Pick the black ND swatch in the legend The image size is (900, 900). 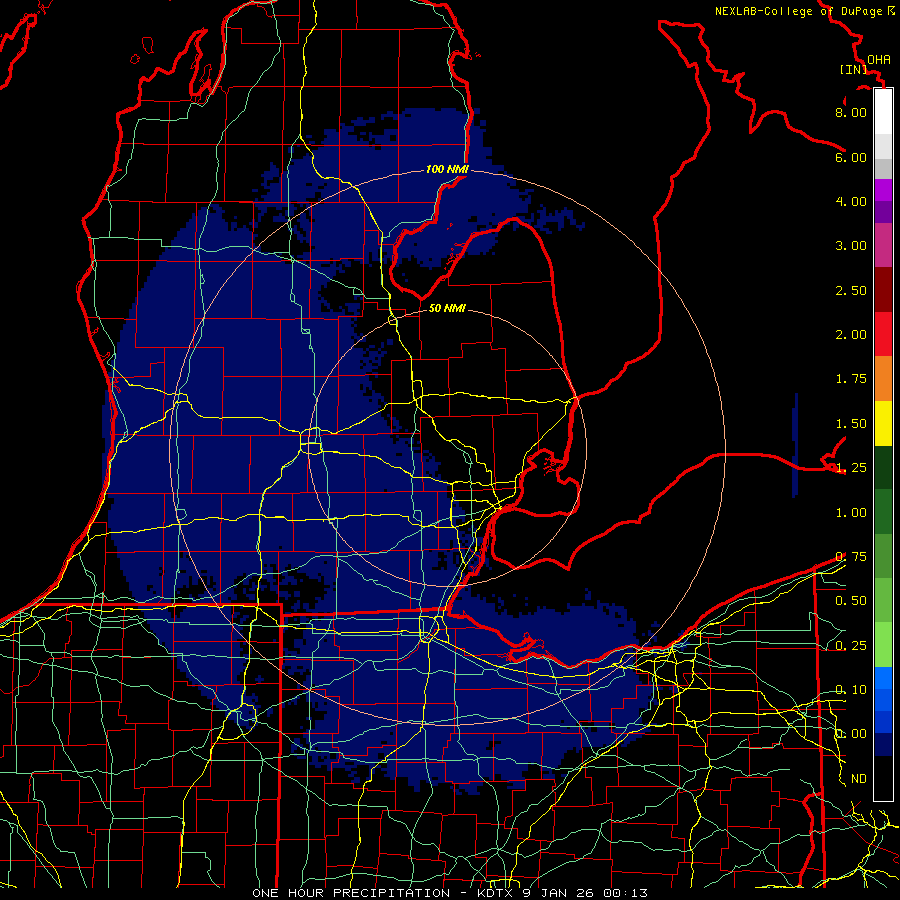[883, 778]
